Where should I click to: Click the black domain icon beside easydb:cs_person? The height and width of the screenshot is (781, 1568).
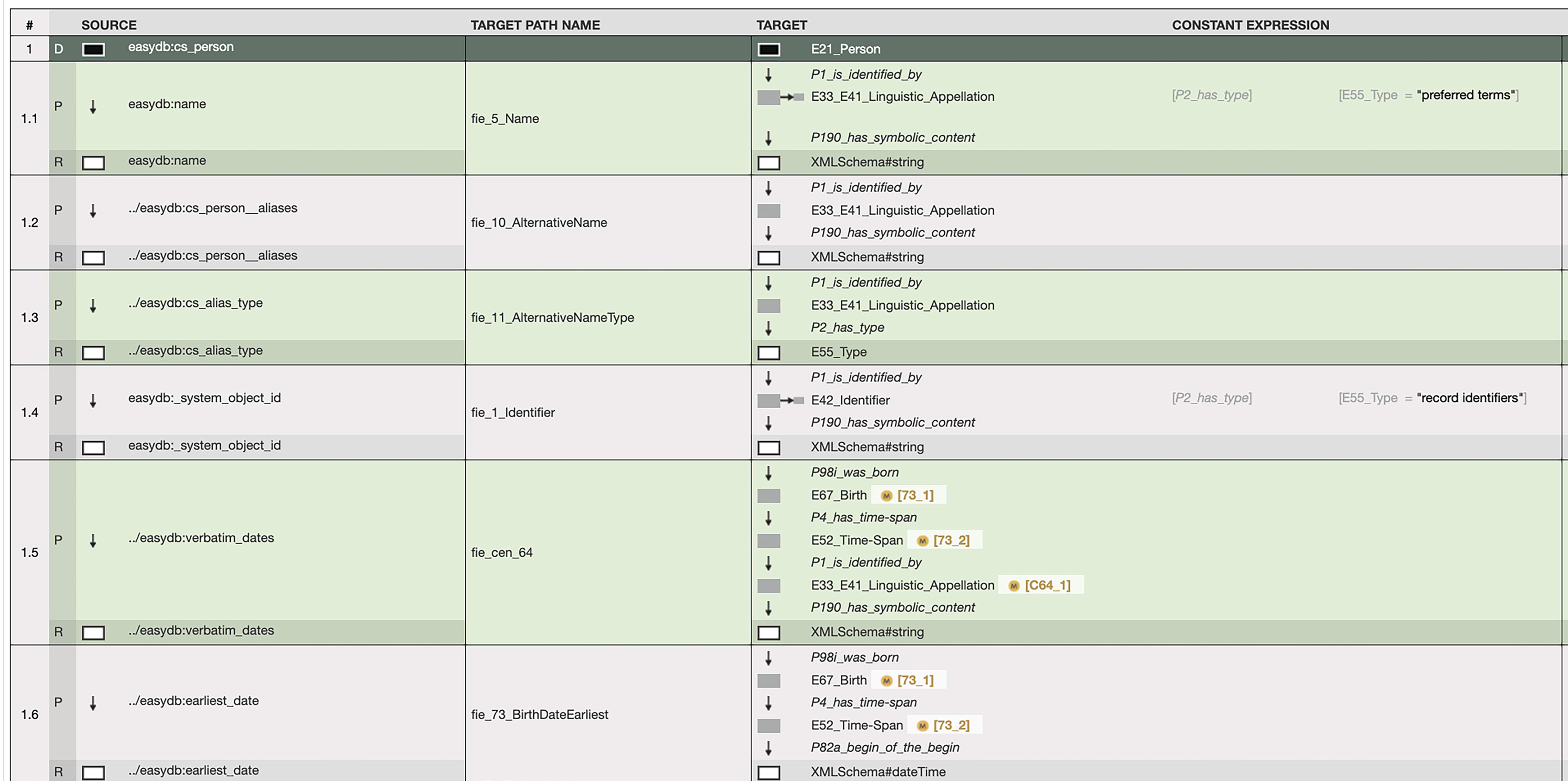point(93,49)
